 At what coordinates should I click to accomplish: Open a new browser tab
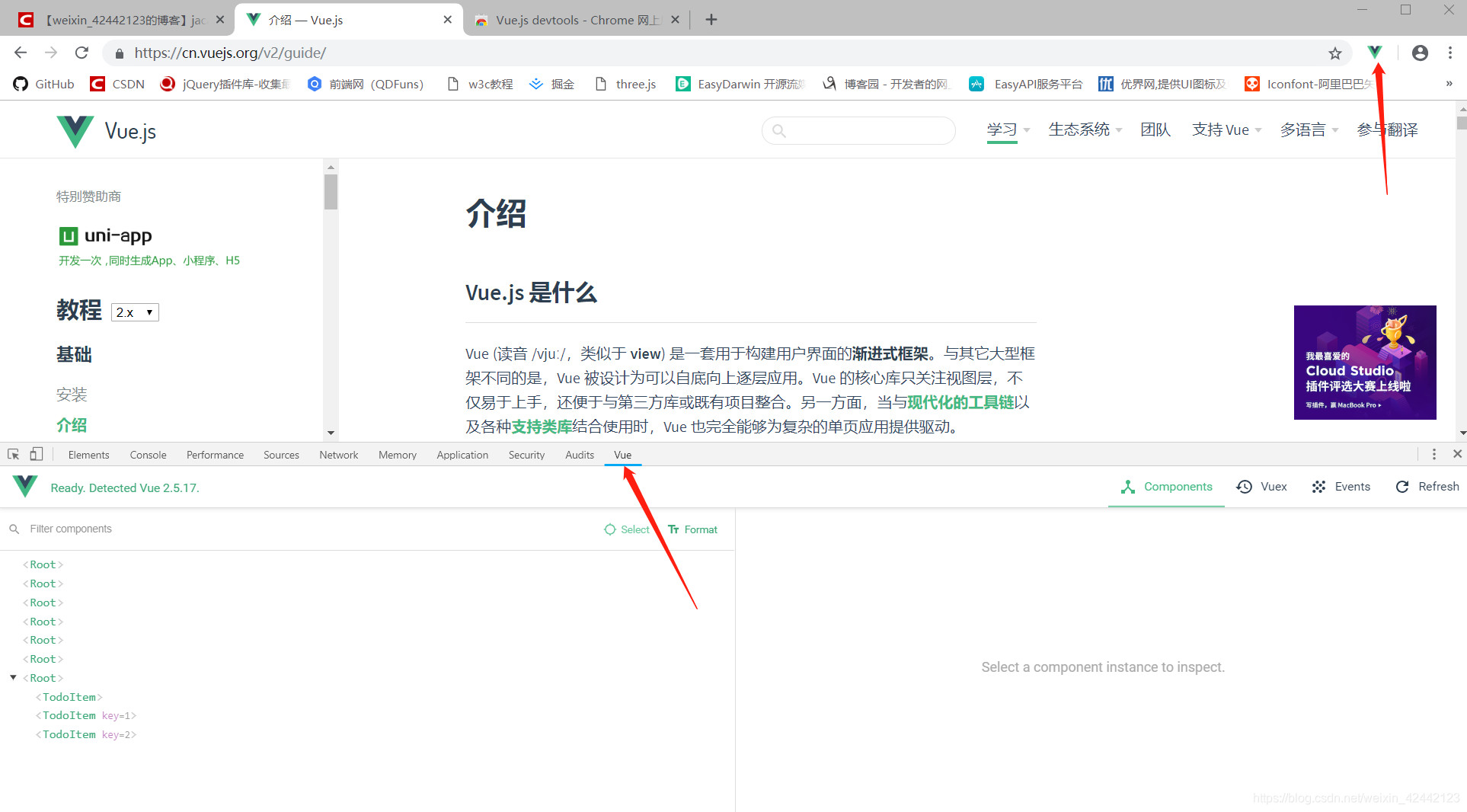click(x=711, y=20)
